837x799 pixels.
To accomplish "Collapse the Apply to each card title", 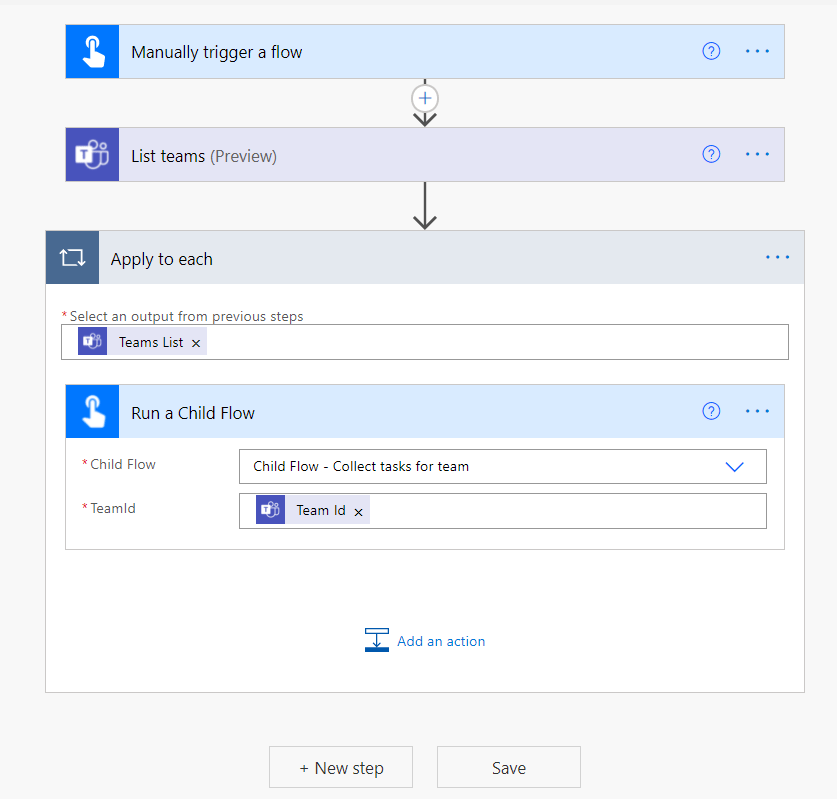I will (162, 259).
